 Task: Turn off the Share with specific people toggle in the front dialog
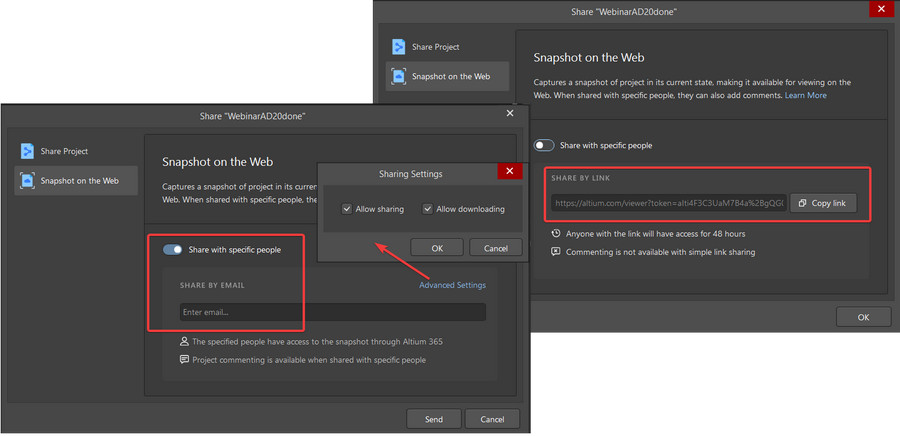click(173, 250)
